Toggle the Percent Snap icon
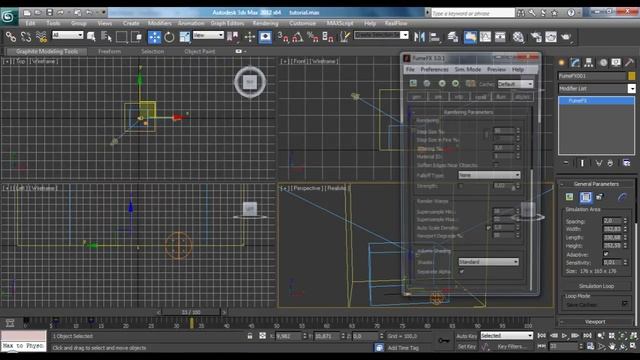Screen dimensions: 640x360 (x=313, y=37)
